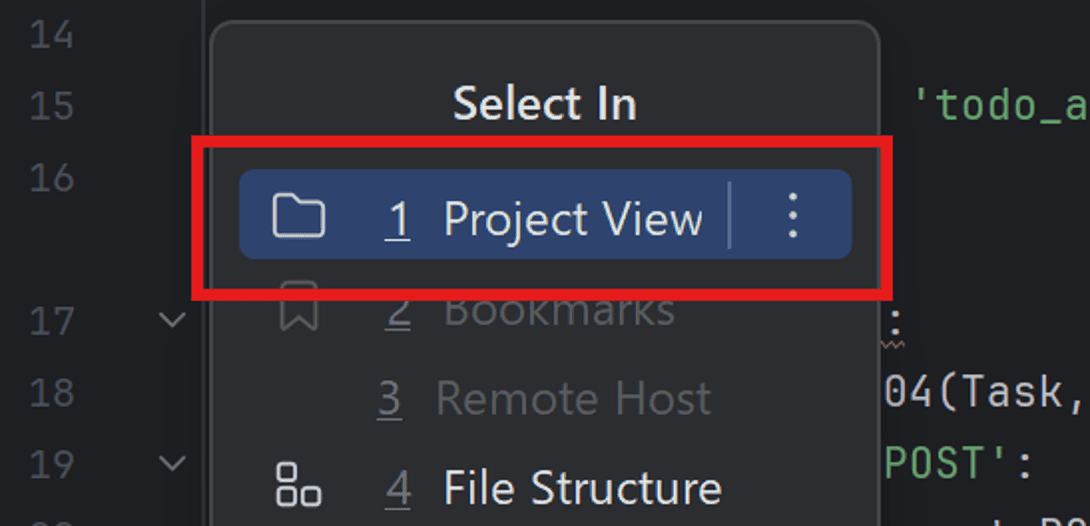Collapse the code fold chevron at line 19
Screen dimensions: 1090x526
(172, 463)
